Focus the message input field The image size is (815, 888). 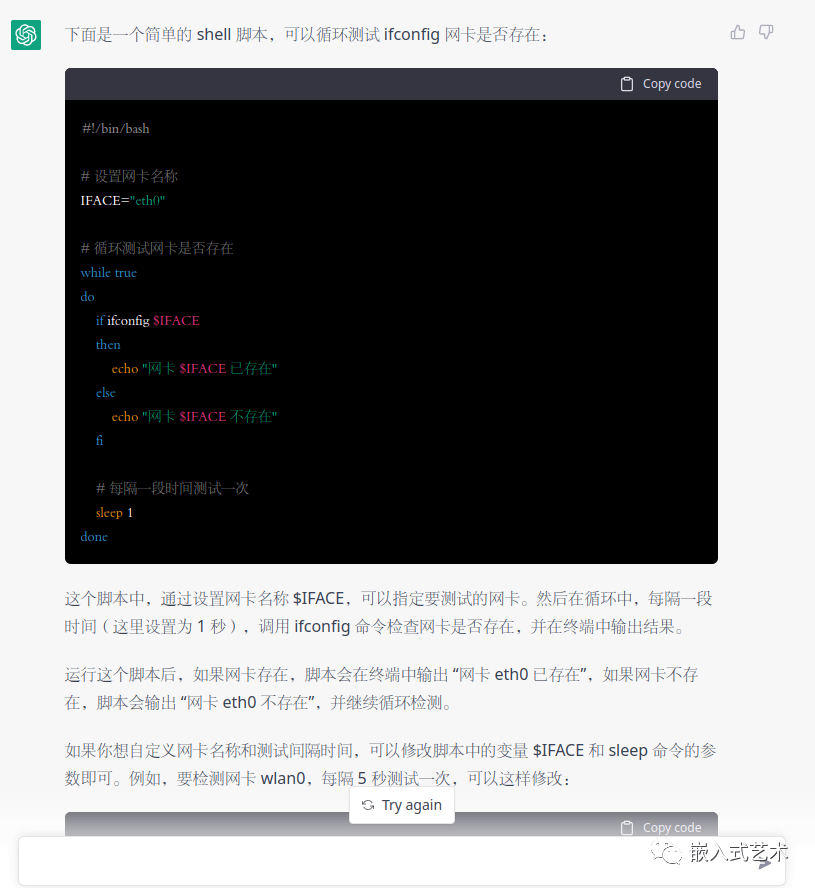[x=402, y=861]
